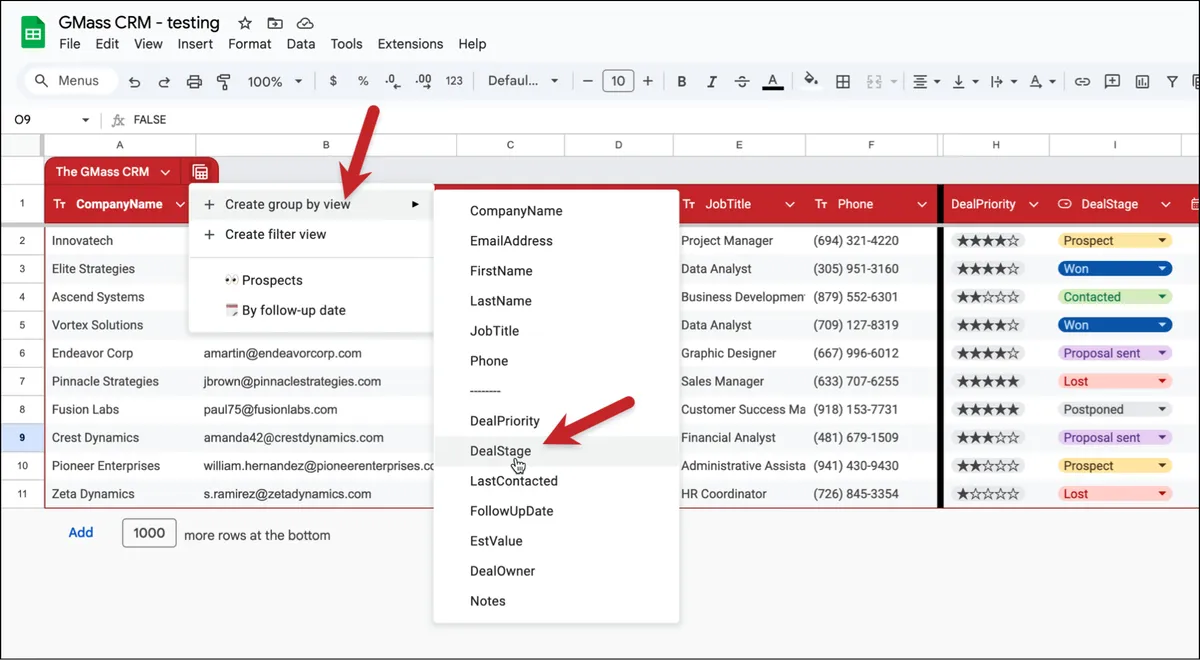Choose DealOwner in the group-by submenu
The image size is (1200, 660).
pyautogui.click(x=556, y=571)
